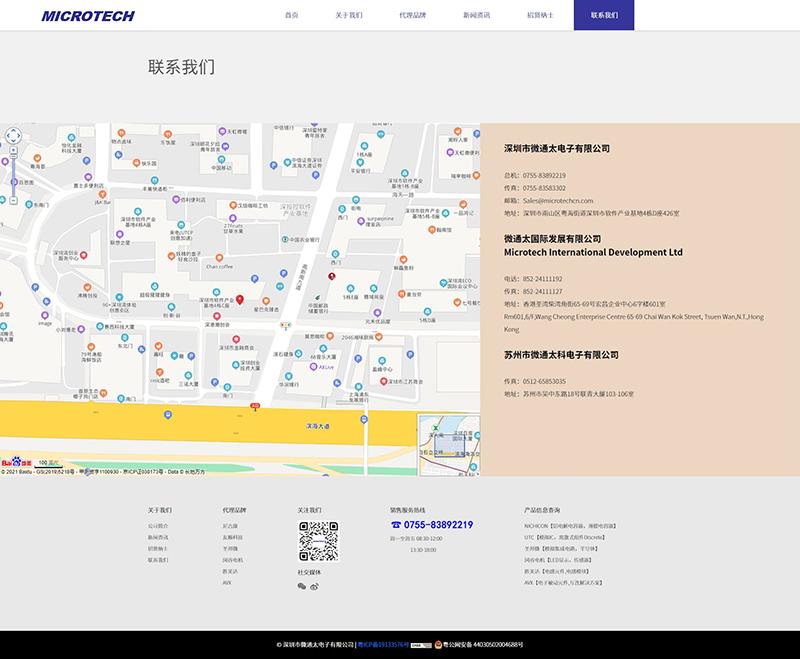This screenshot has height=659, width=800.
Task: Open footer 联系我们 link
Action: click(x=158, y=560)
